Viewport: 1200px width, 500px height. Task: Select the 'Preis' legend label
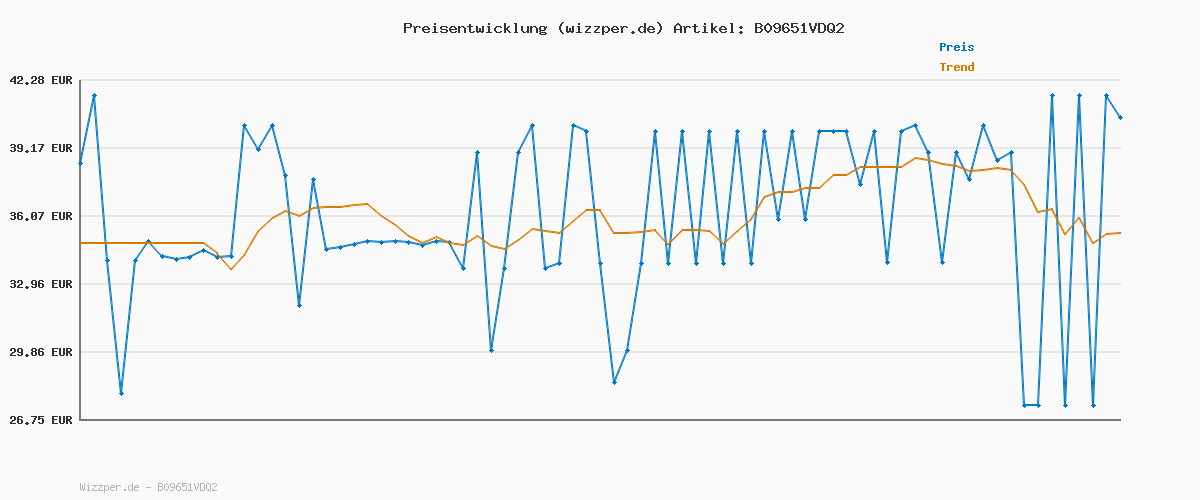click(956, 47)
